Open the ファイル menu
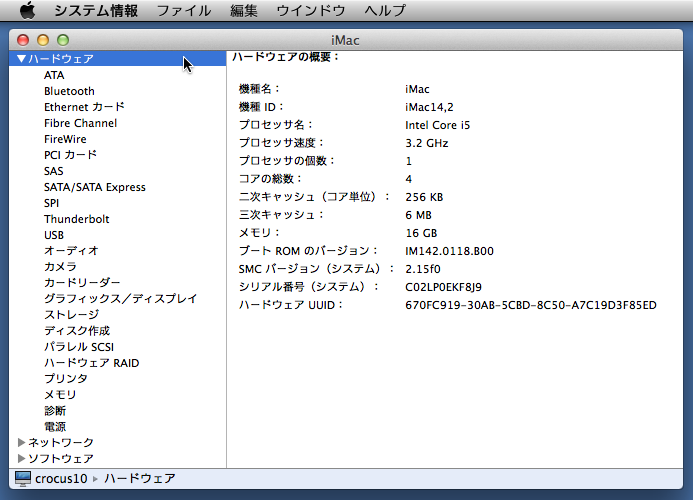Image resolution: width=693 pixels, height=500 pixels. (x=184, y=10)
